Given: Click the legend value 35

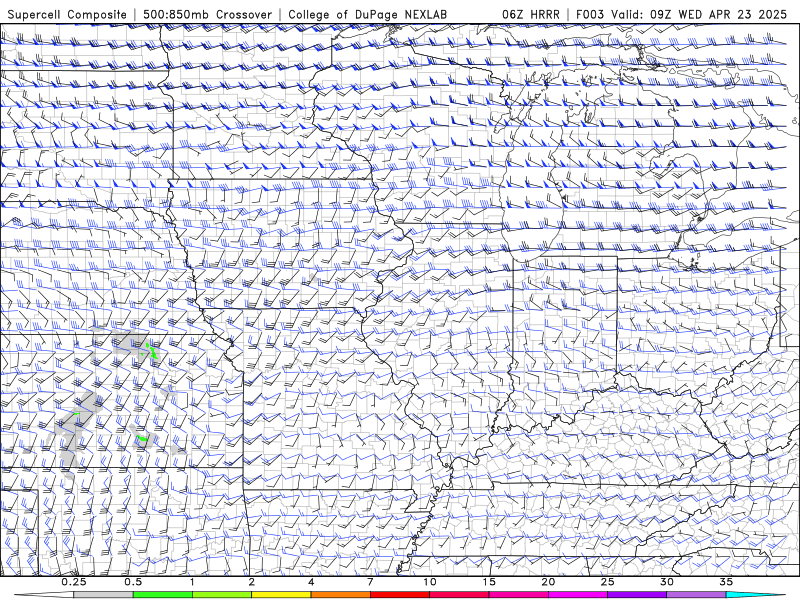Looking at the screenshot, I should pyautogui.click(x=726, y=582).
